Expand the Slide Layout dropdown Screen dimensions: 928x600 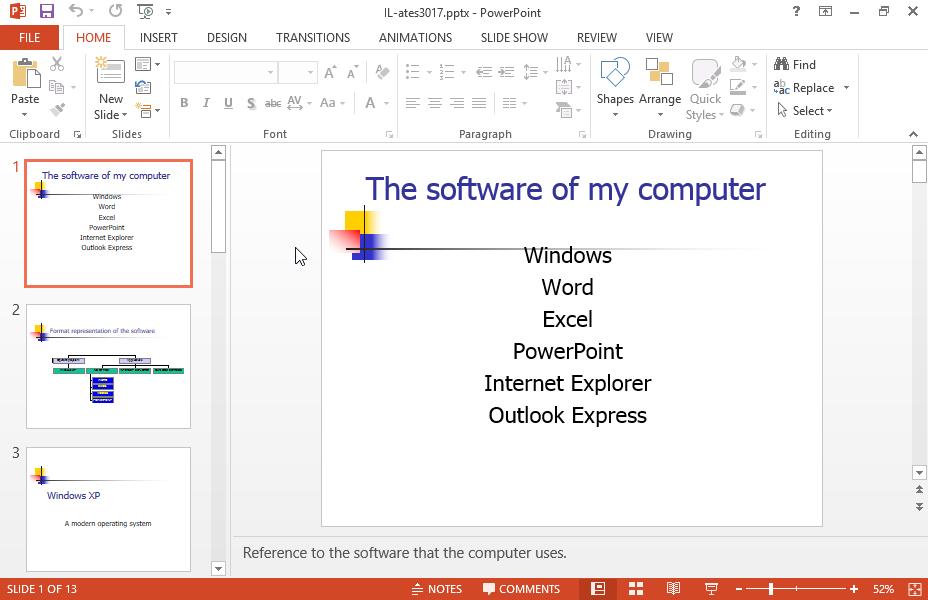coord(147,64)
